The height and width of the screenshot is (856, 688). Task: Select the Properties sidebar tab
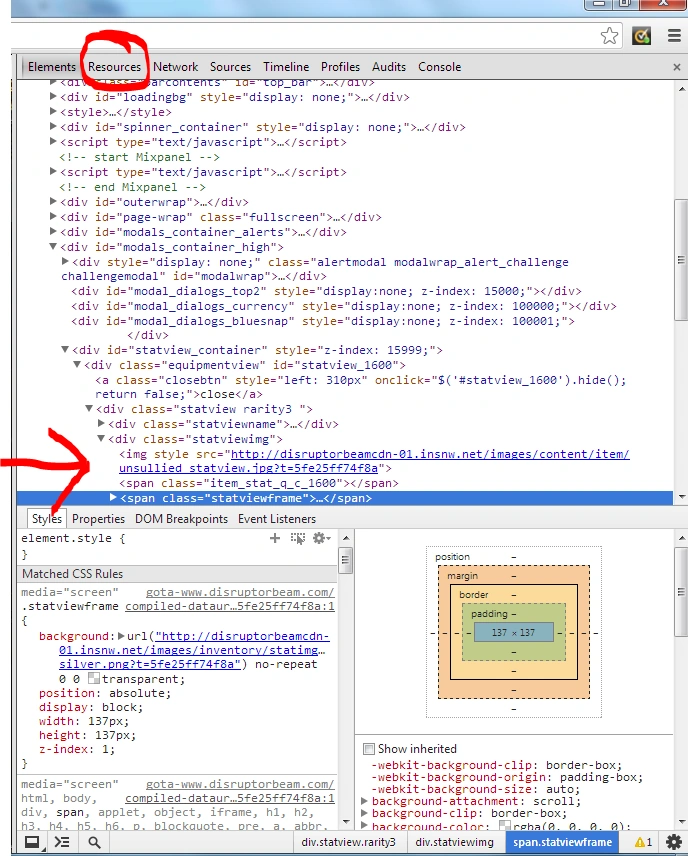(98, 519)
